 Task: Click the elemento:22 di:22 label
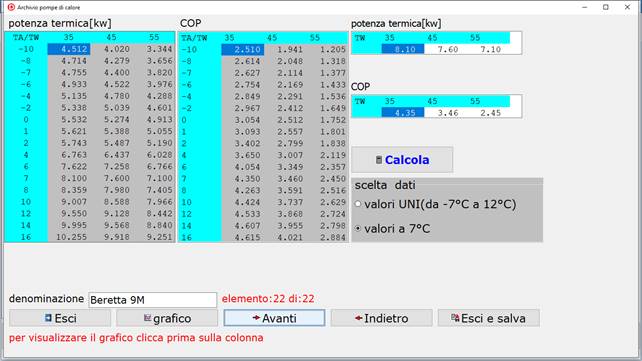point(268,299)
